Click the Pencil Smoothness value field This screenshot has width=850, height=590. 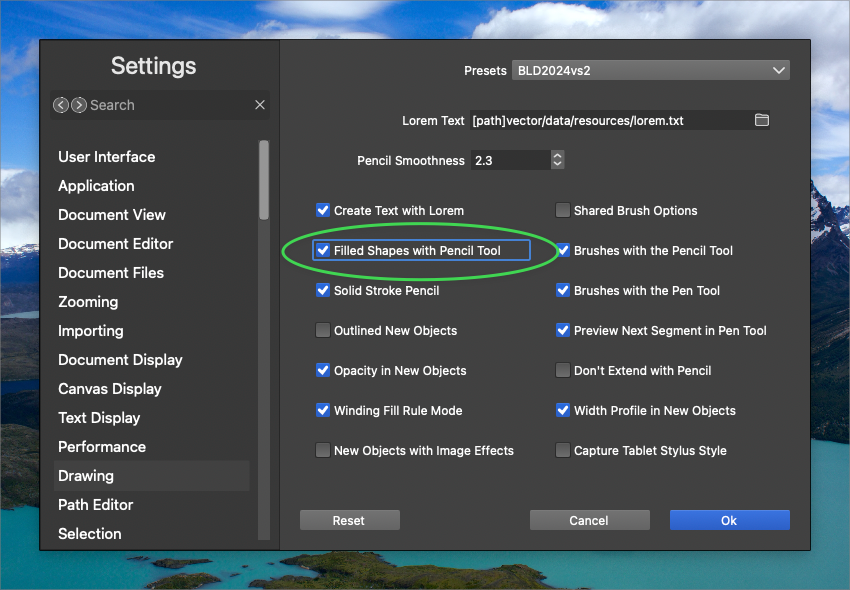pos(508,160)
